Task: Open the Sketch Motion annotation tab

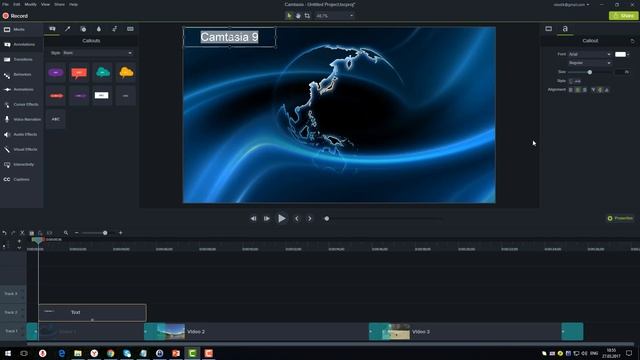Action: pyautogui.click(x=115, y=29)
